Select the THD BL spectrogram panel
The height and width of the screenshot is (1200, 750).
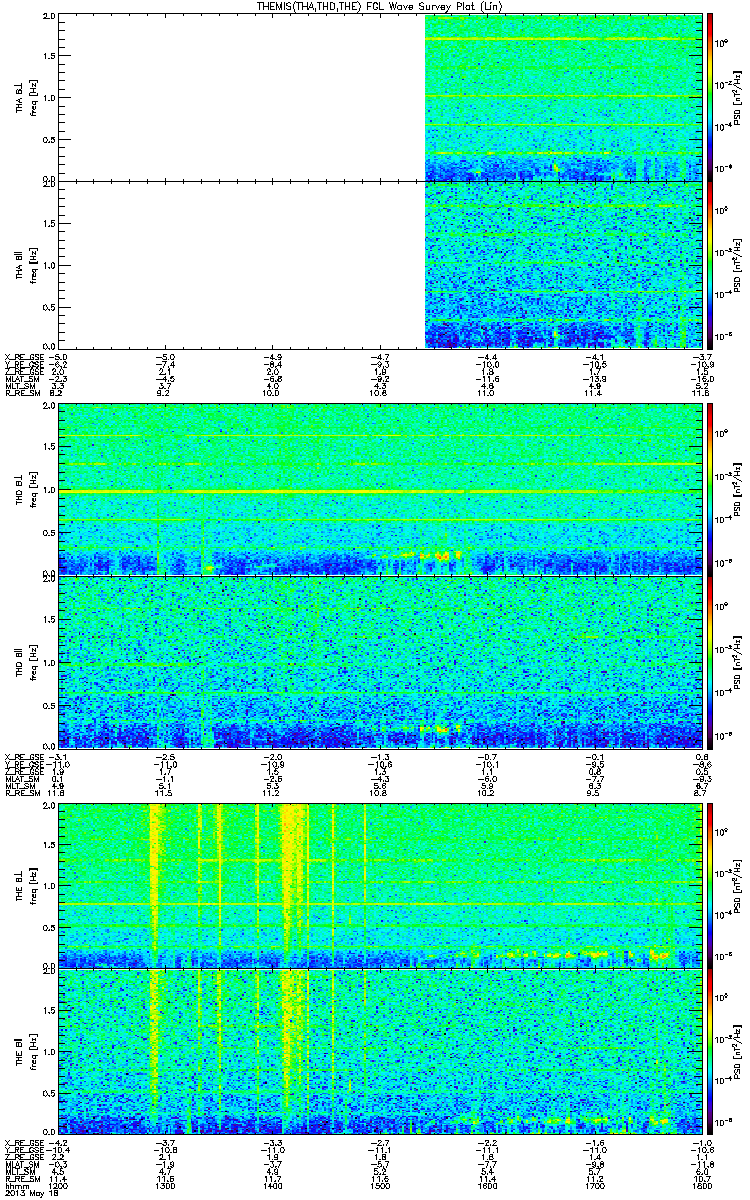(x=380, y=488)
